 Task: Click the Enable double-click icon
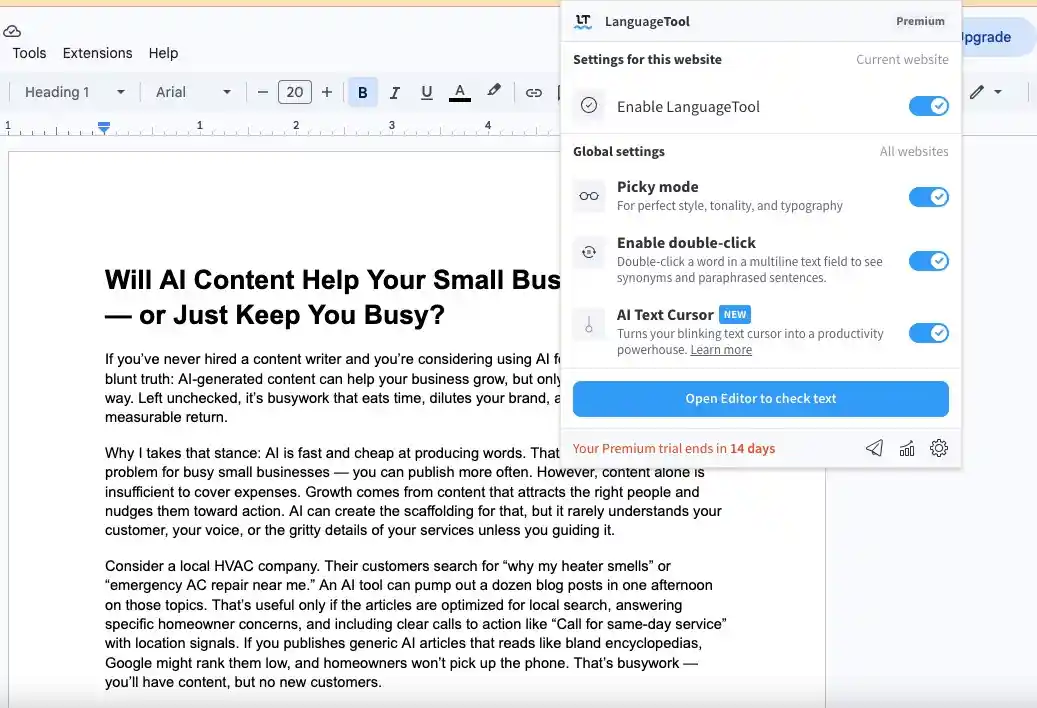pos(589,252)
